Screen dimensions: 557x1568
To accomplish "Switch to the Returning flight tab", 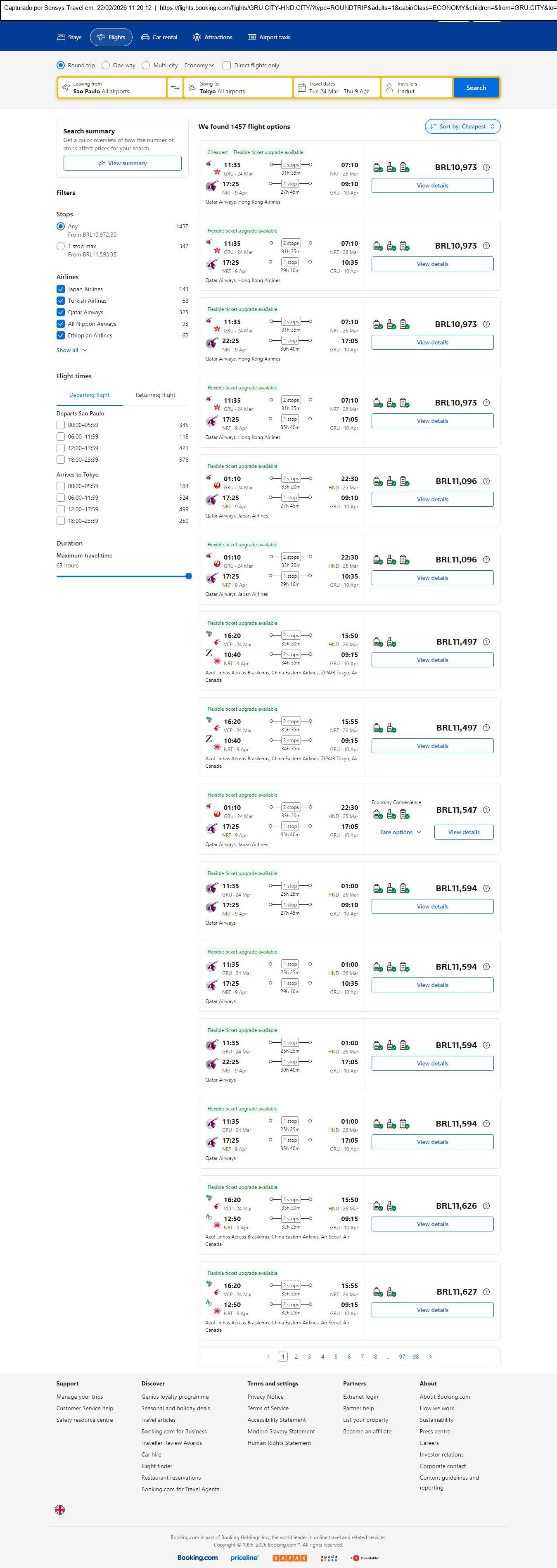I will pos(155,395).
